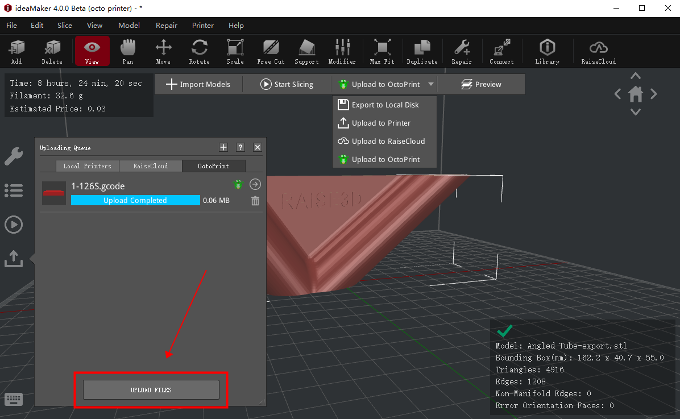This screenshot has height=420, width=680.
Task: Click the Preview button
Action: coord(481,84)
